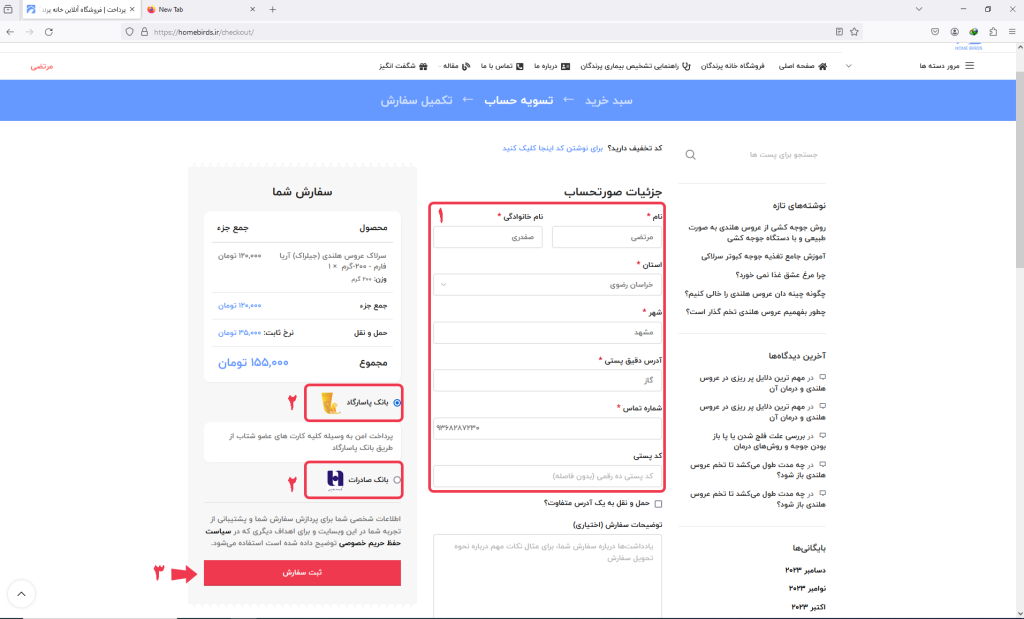Open شگفت انگیز menu item

pos(403,66)
